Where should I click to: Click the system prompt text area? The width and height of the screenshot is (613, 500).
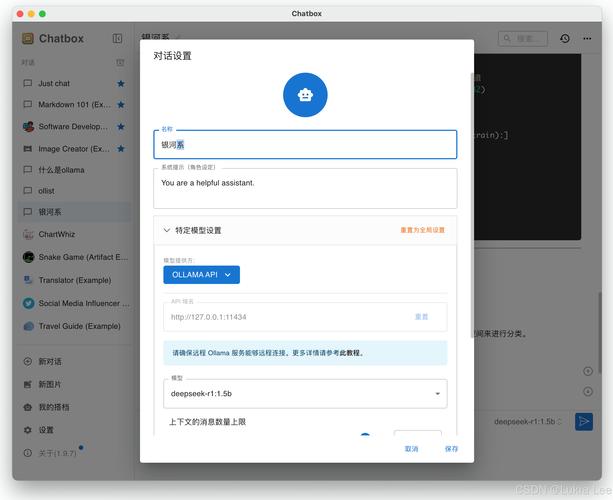[x=305, y=188]
